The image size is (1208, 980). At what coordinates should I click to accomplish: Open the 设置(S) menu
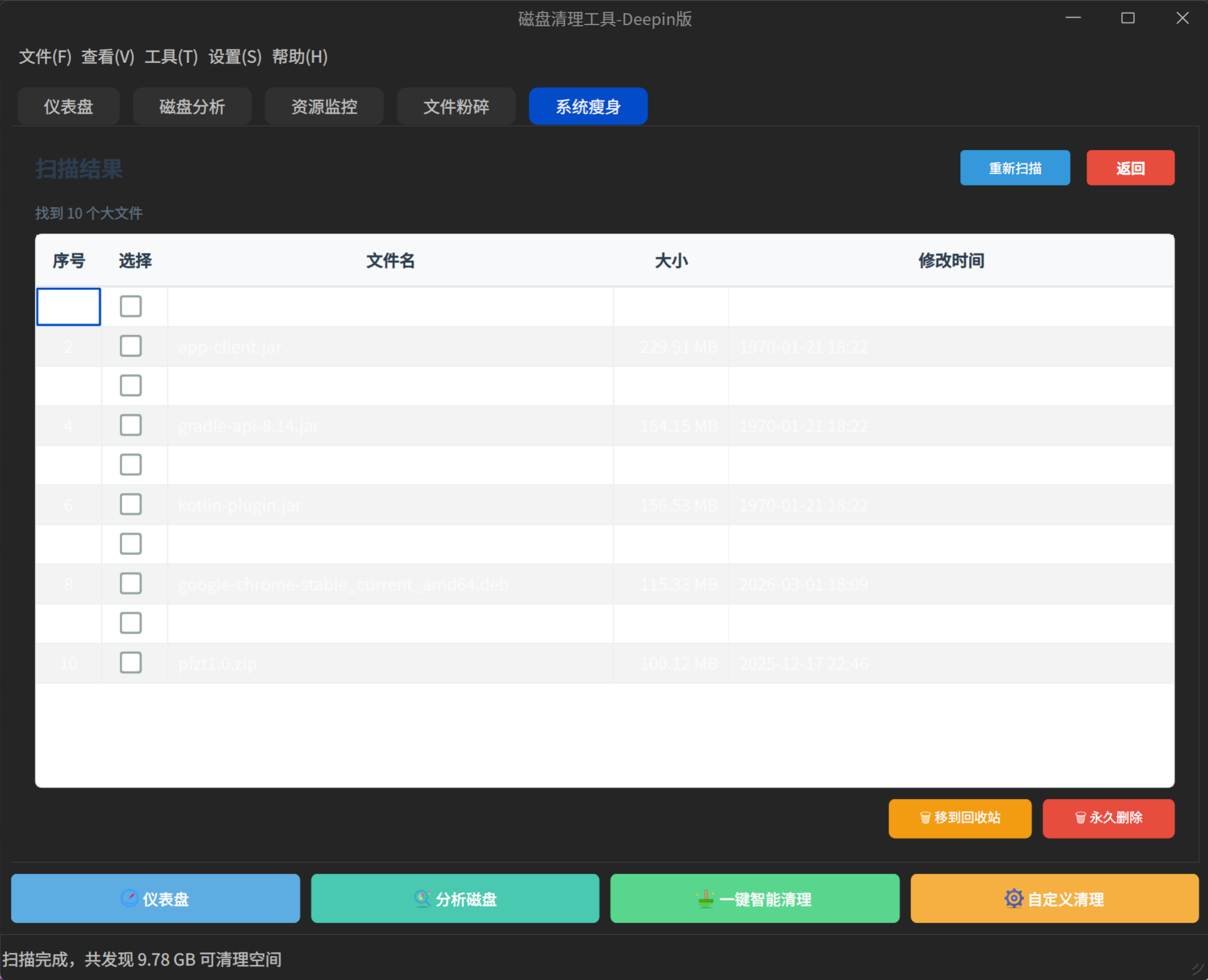[235, 57]
